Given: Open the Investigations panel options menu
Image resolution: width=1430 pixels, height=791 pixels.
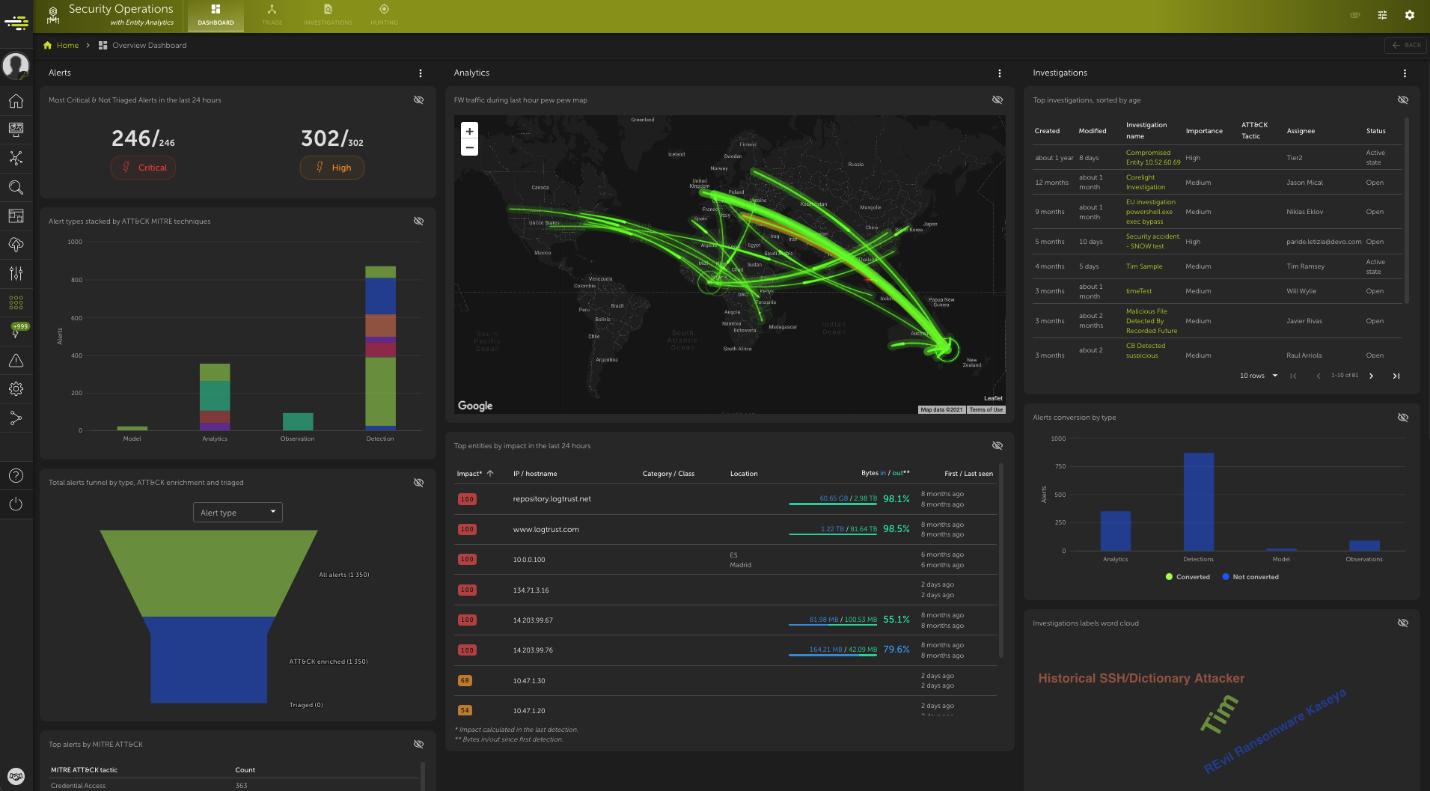Looking at the screenshot, I should pyautogui.click(x=1404, y=73).
